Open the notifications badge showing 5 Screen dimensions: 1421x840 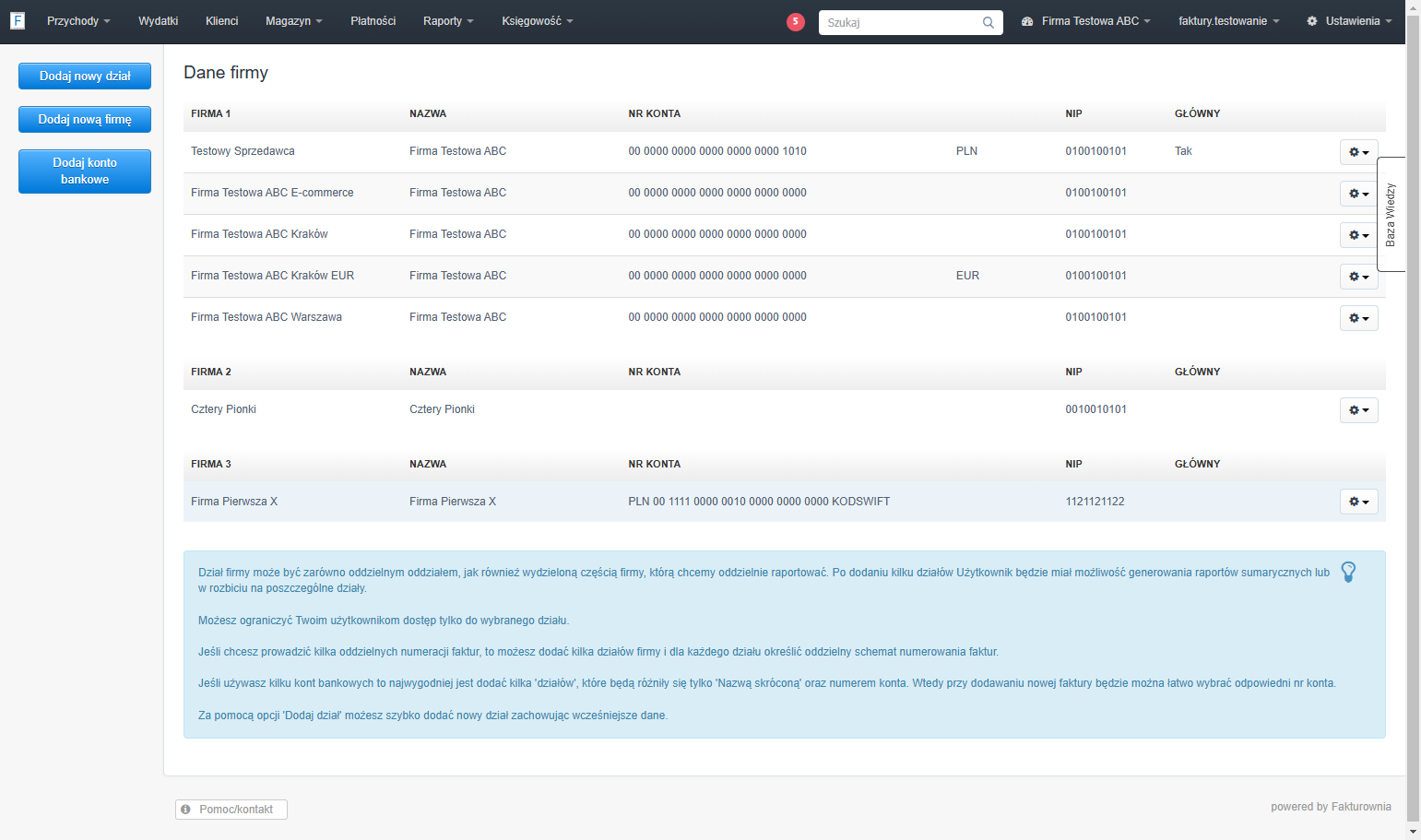click(x=796, y=21)
